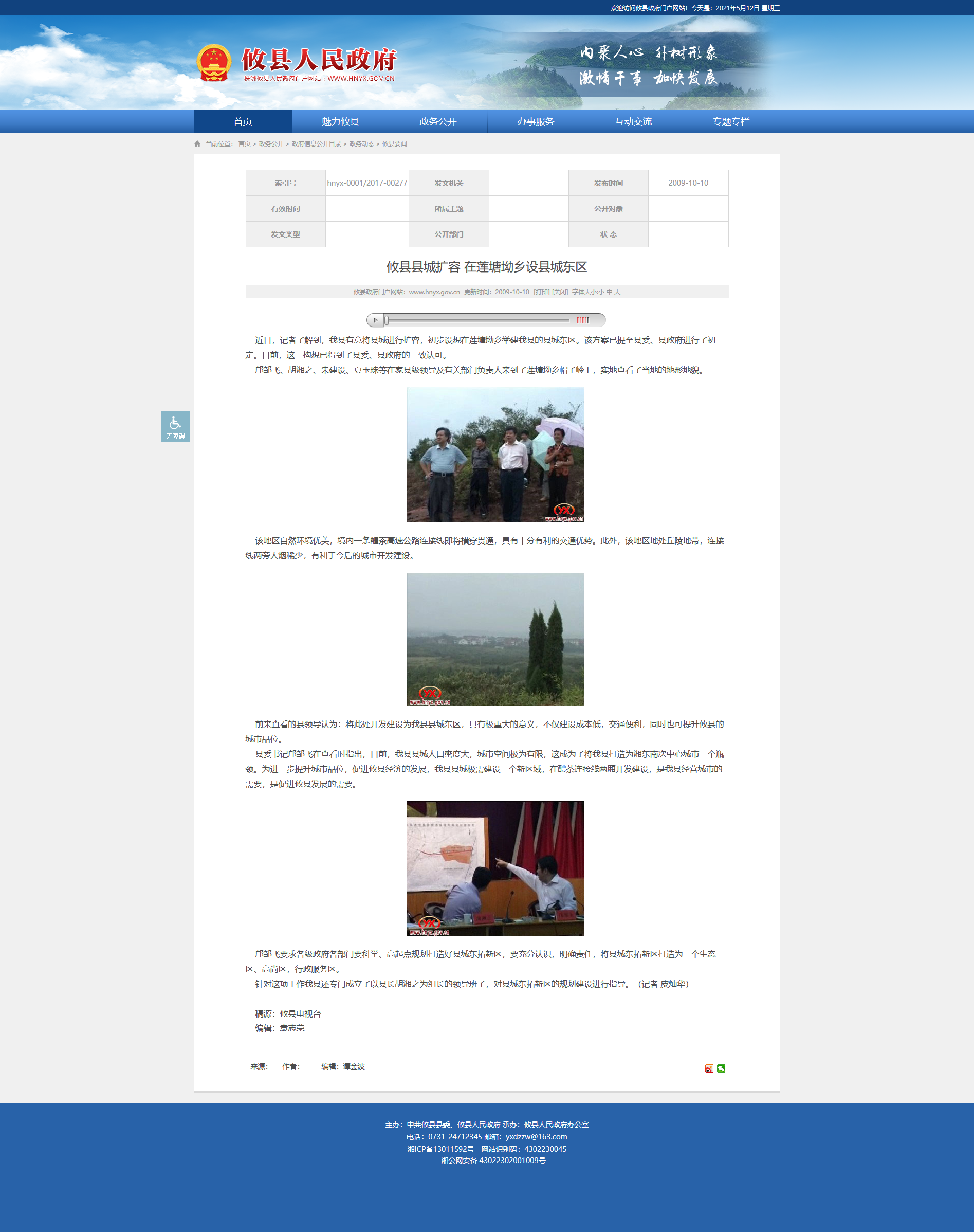
Task: Click the audio player seek bar track
Action: point(478,320)
